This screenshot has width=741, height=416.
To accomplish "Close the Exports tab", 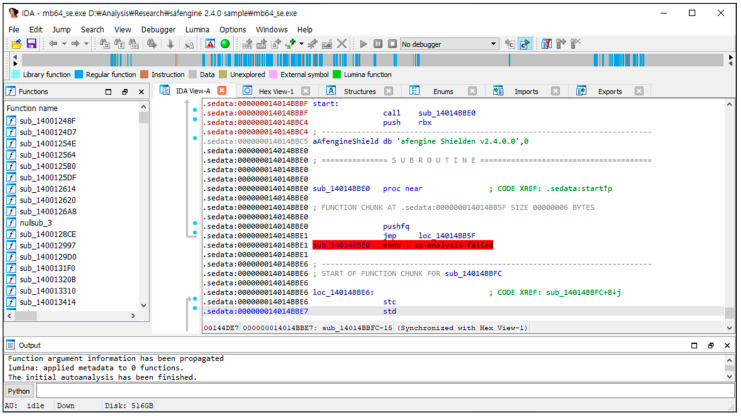I will pyautogui.click(x=639, y=91).
